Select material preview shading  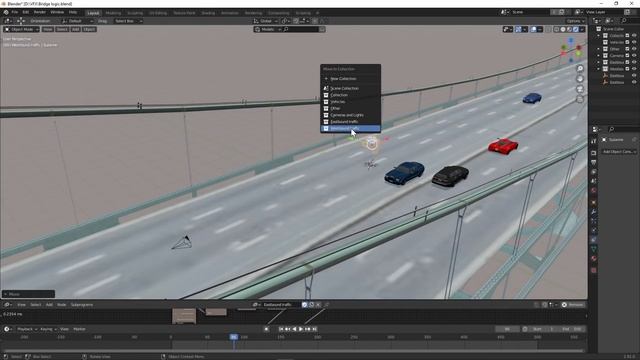[x=569, y=29]
